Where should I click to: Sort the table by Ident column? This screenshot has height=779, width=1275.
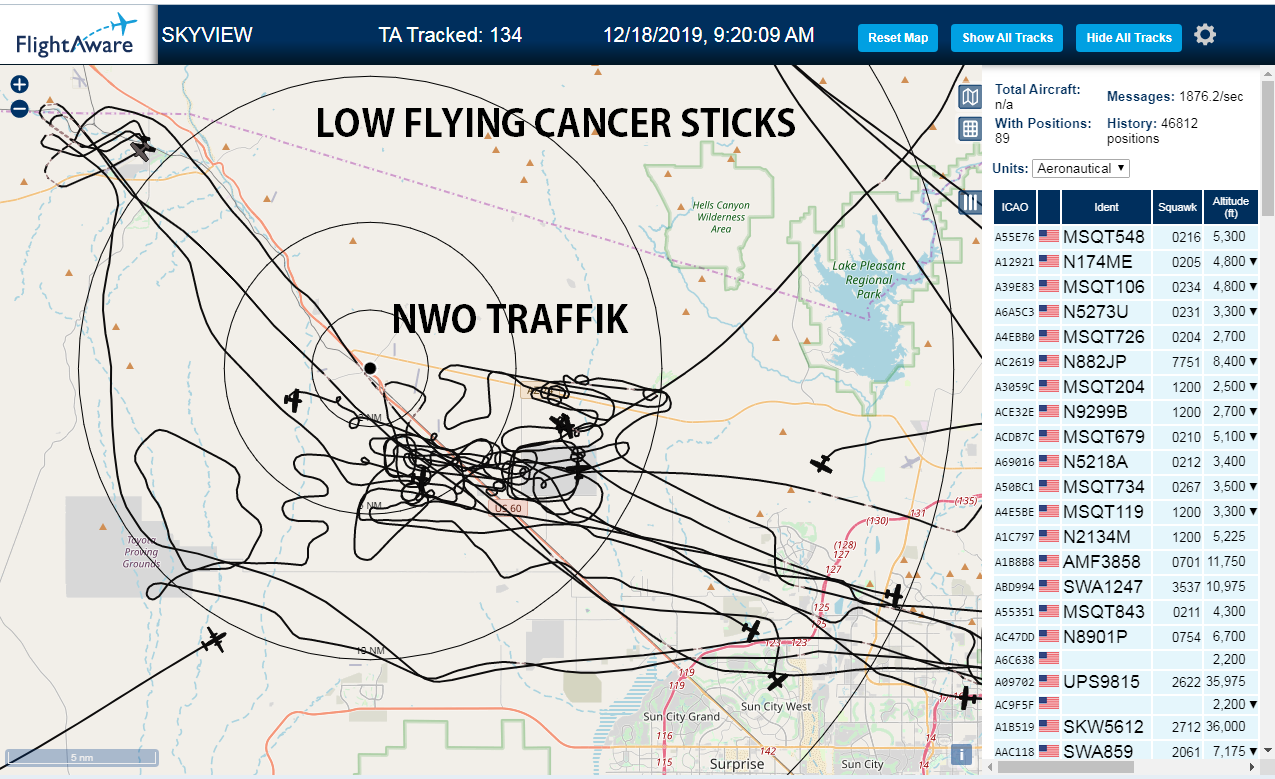(x=1106, y=207)
